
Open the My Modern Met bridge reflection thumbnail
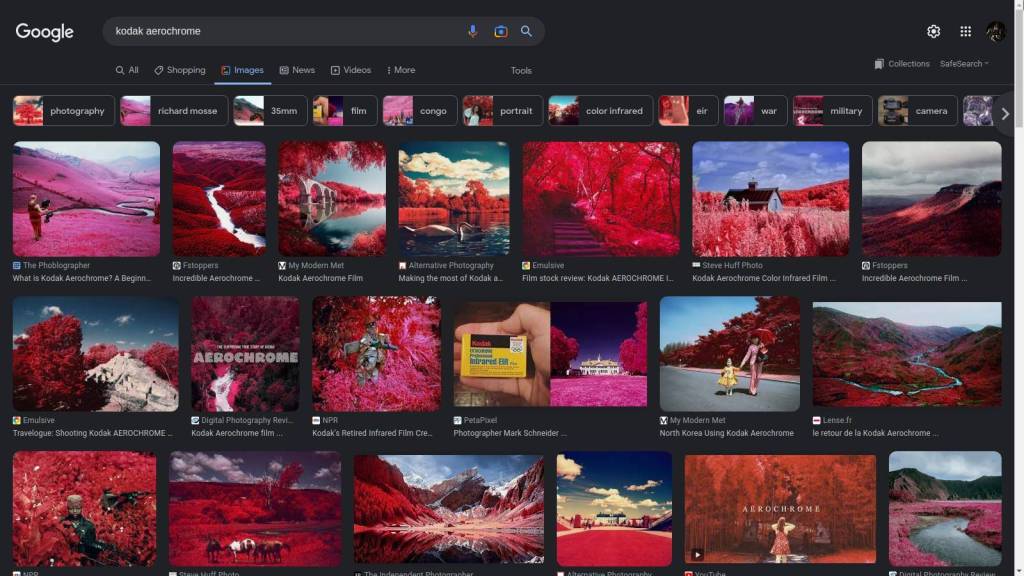pos(332,199)
